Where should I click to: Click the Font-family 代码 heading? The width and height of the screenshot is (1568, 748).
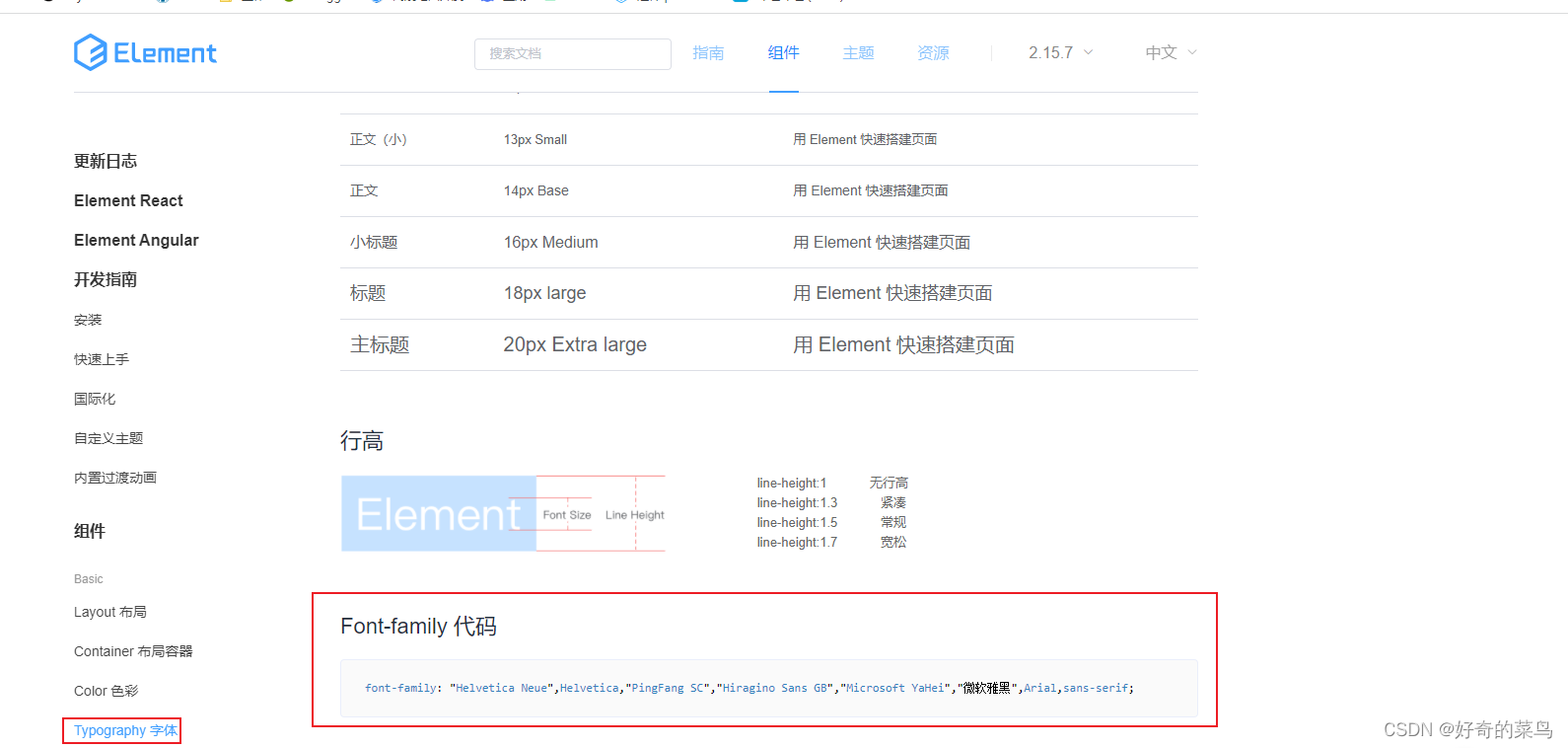(x=418, y=627)
